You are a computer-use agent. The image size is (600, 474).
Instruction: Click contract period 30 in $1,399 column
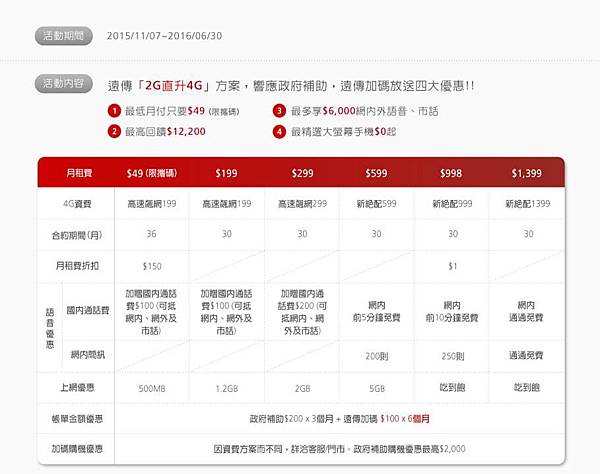[528, 234]
